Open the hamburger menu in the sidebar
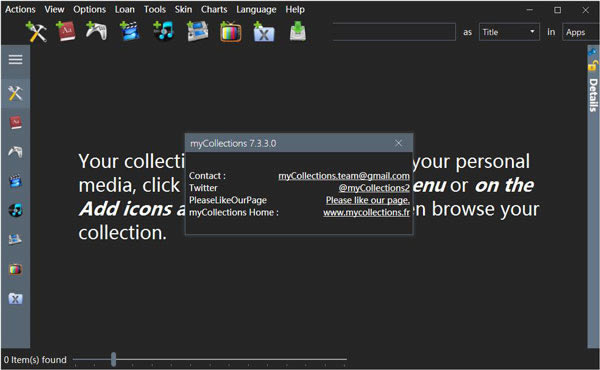Screen dimensions: 600x370 point(15,59)
